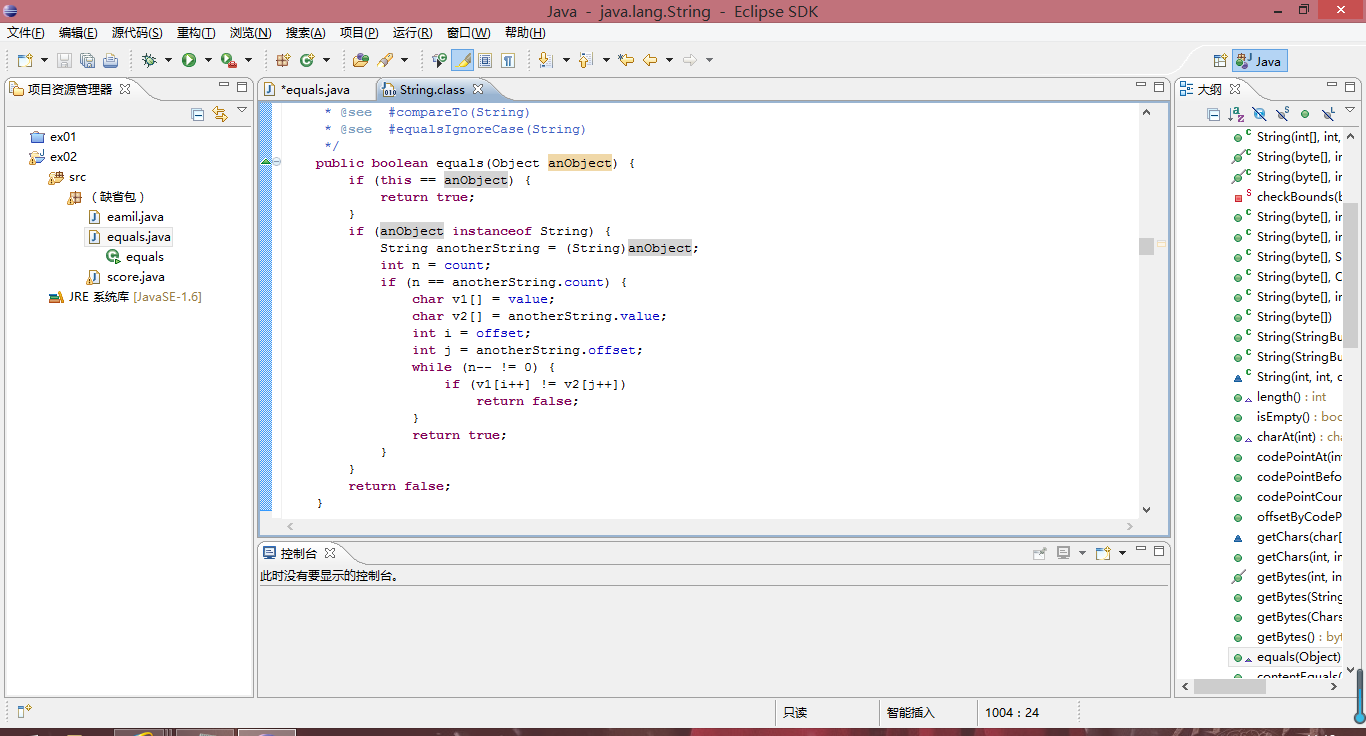Open the 重构(T) menu
The width and height of the screenshot is (1366, 736).
196,33
